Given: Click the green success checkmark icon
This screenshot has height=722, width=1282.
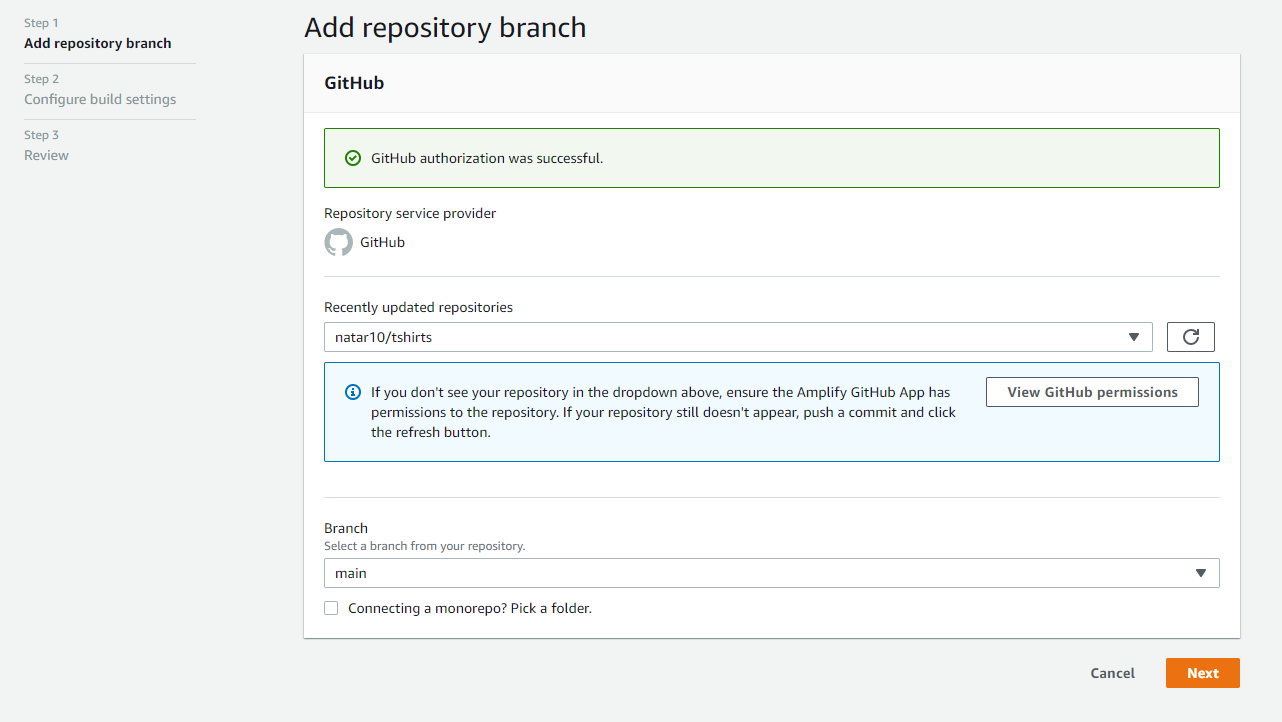Looking at the screenshot, I should 352,158.
